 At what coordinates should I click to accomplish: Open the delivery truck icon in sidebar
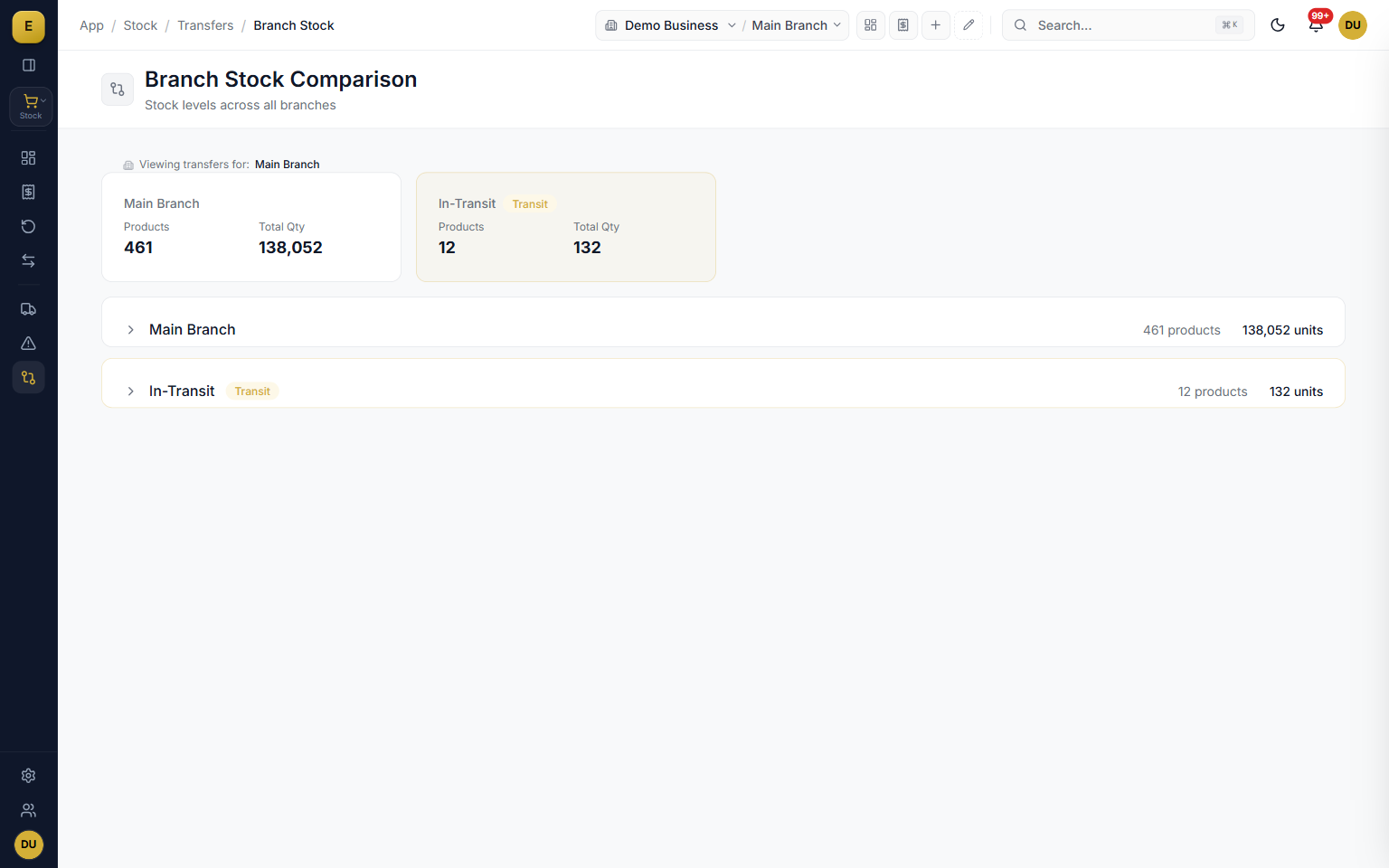point(29,309)
